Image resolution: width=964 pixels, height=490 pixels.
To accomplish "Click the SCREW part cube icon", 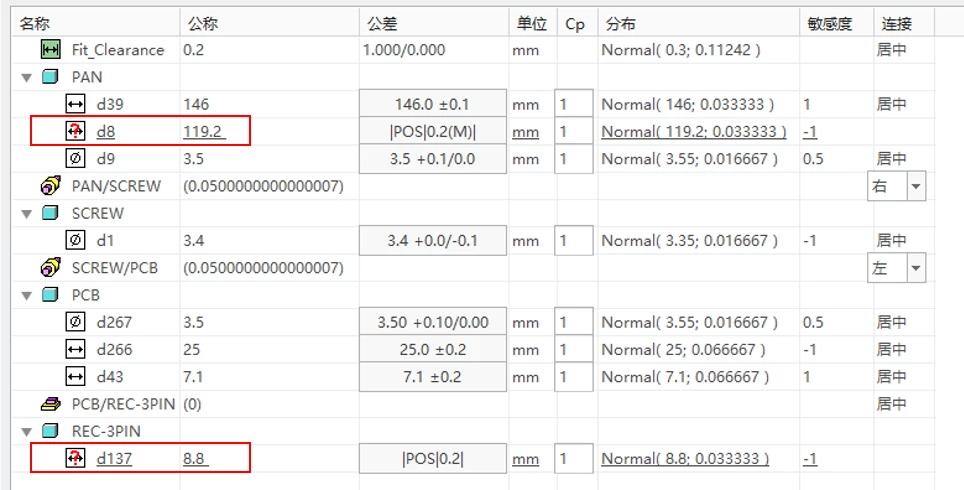I will click(50, 213).
